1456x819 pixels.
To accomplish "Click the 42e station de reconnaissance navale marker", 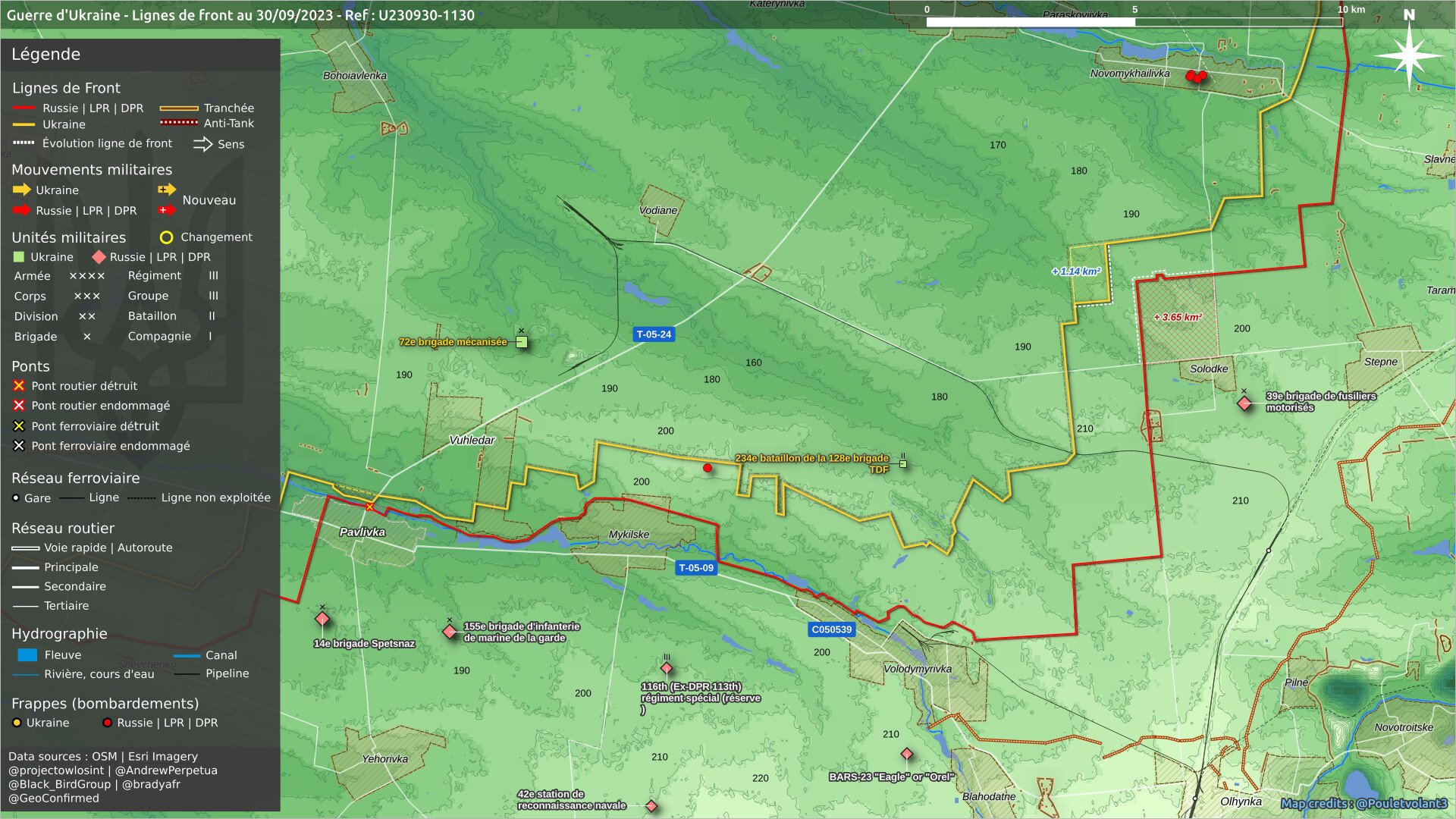I will pyautogui.click(x=651, y=805).
